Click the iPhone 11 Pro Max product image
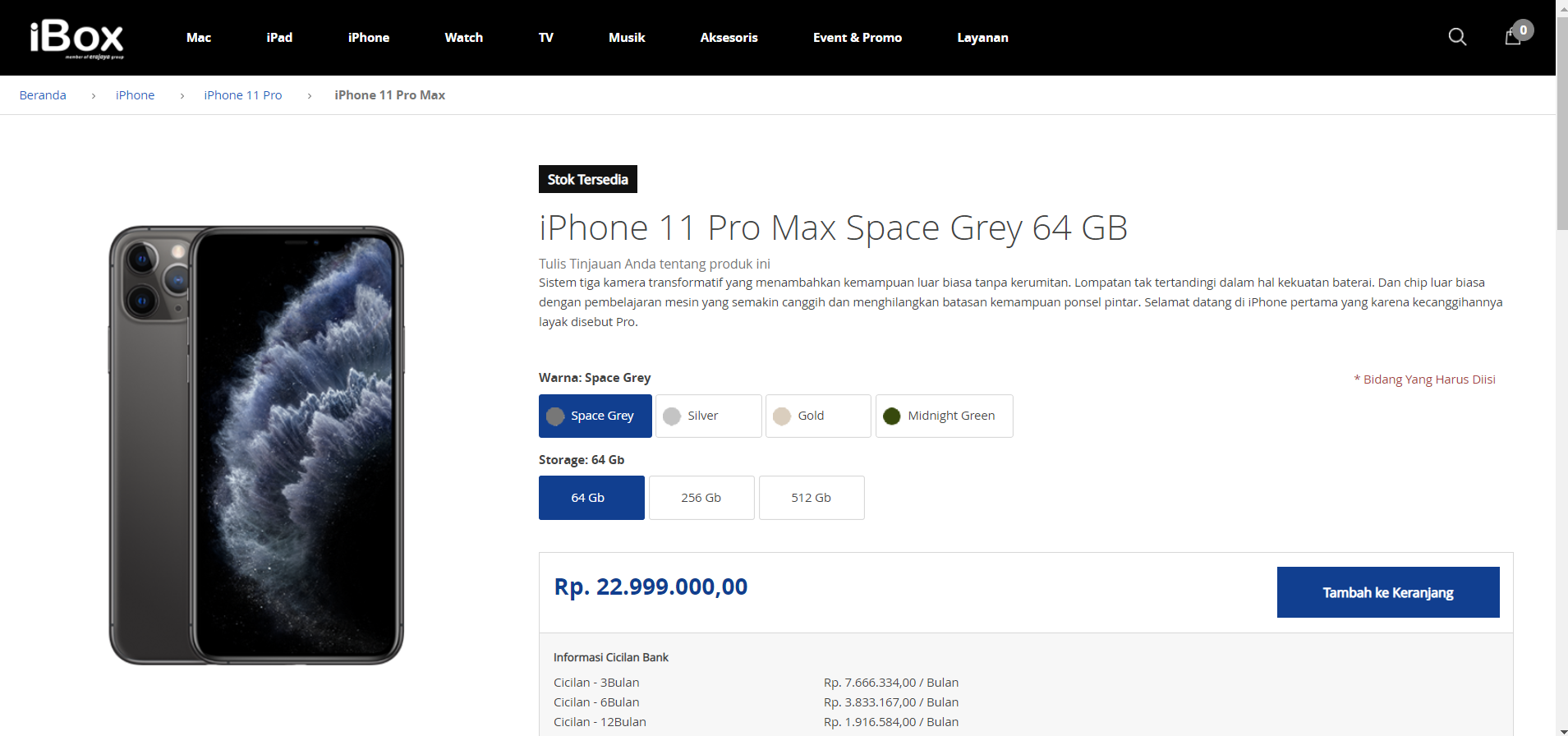This screenshot has width=1568, height=736. [256, 445]
